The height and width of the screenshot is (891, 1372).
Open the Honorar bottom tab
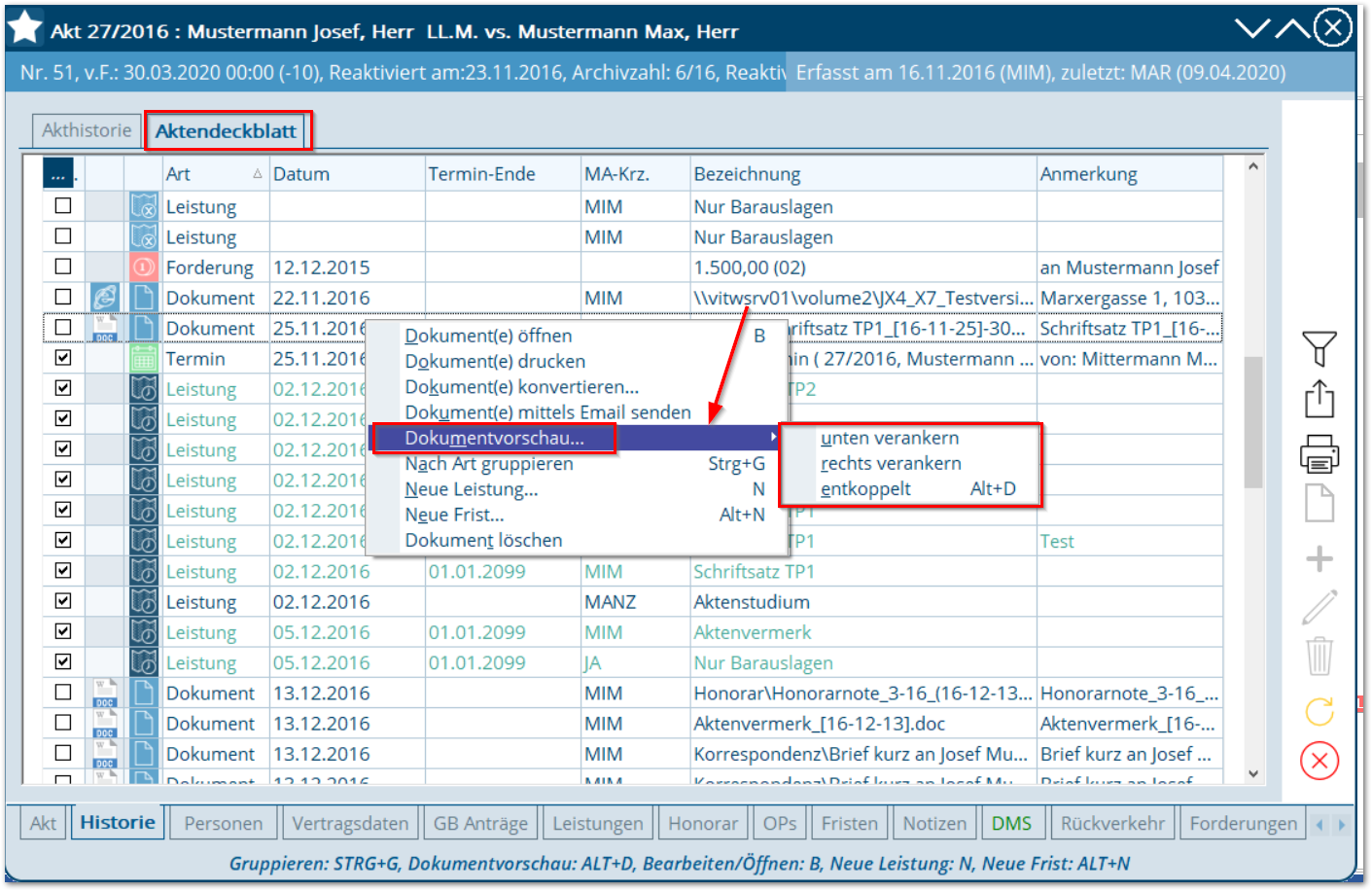[x=703, y=824]
